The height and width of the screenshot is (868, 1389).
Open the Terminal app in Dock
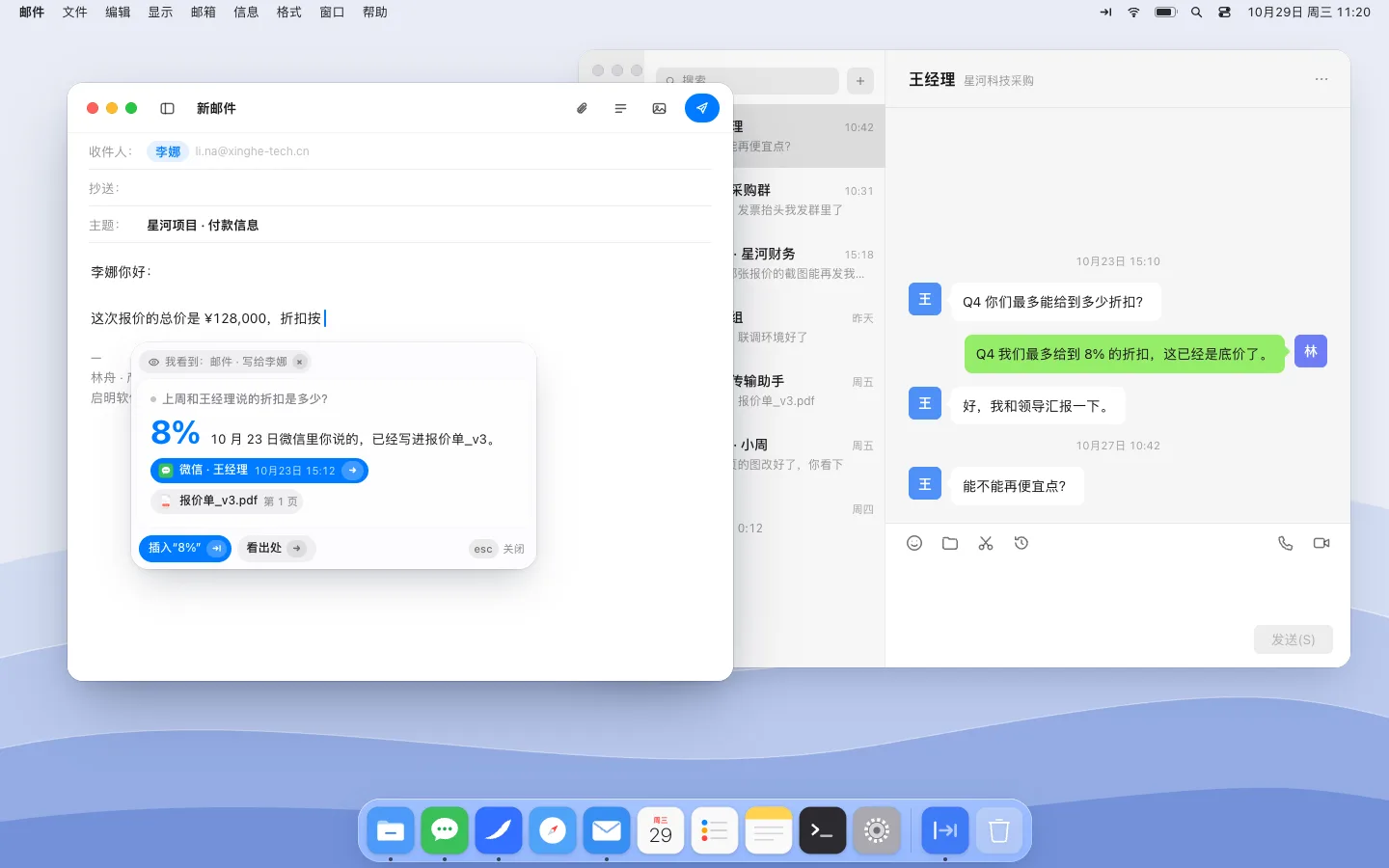click(x=823, y=830)
